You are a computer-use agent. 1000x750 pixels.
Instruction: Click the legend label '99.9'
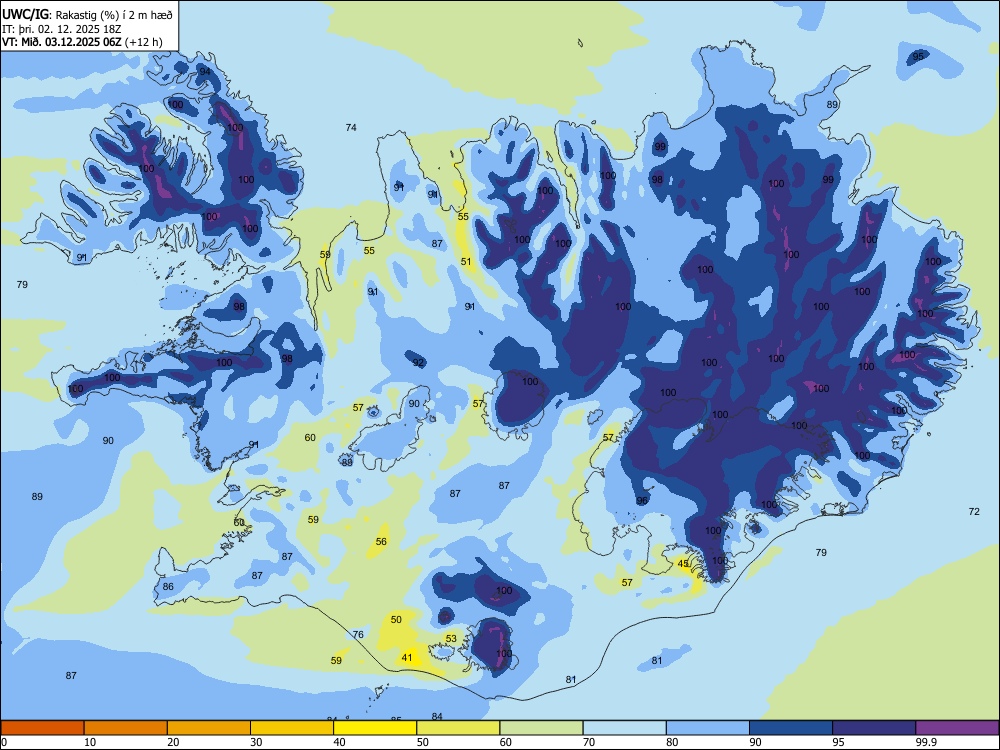925,742
